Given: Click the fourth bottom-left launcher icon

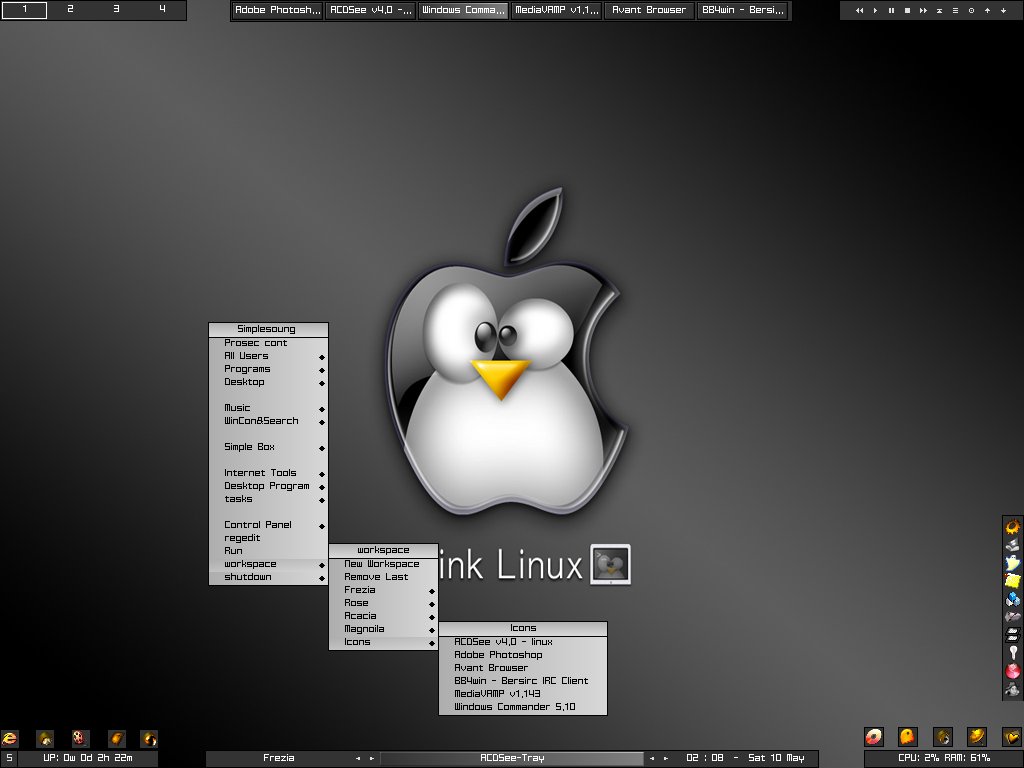Looking at the screenshot, I should point(116,739).
